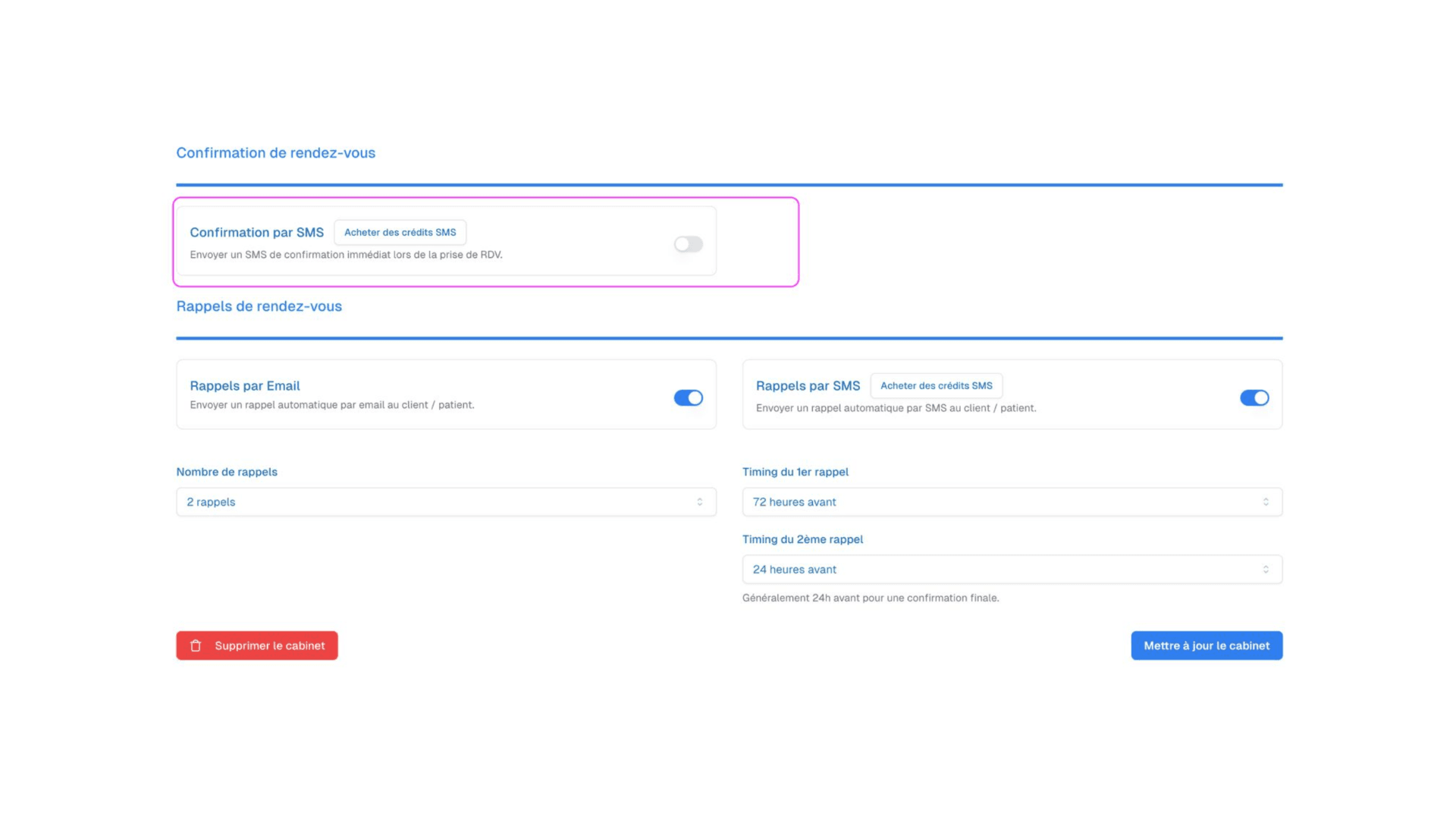Disable the Rappels par Email toggle
The image size is (1456, 819).
click(x=688, y=397)
